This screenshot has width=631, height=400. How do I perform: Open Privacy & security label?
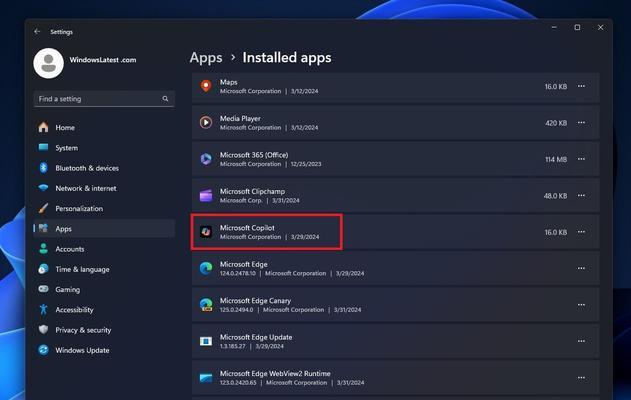click(x=83, y=330)
